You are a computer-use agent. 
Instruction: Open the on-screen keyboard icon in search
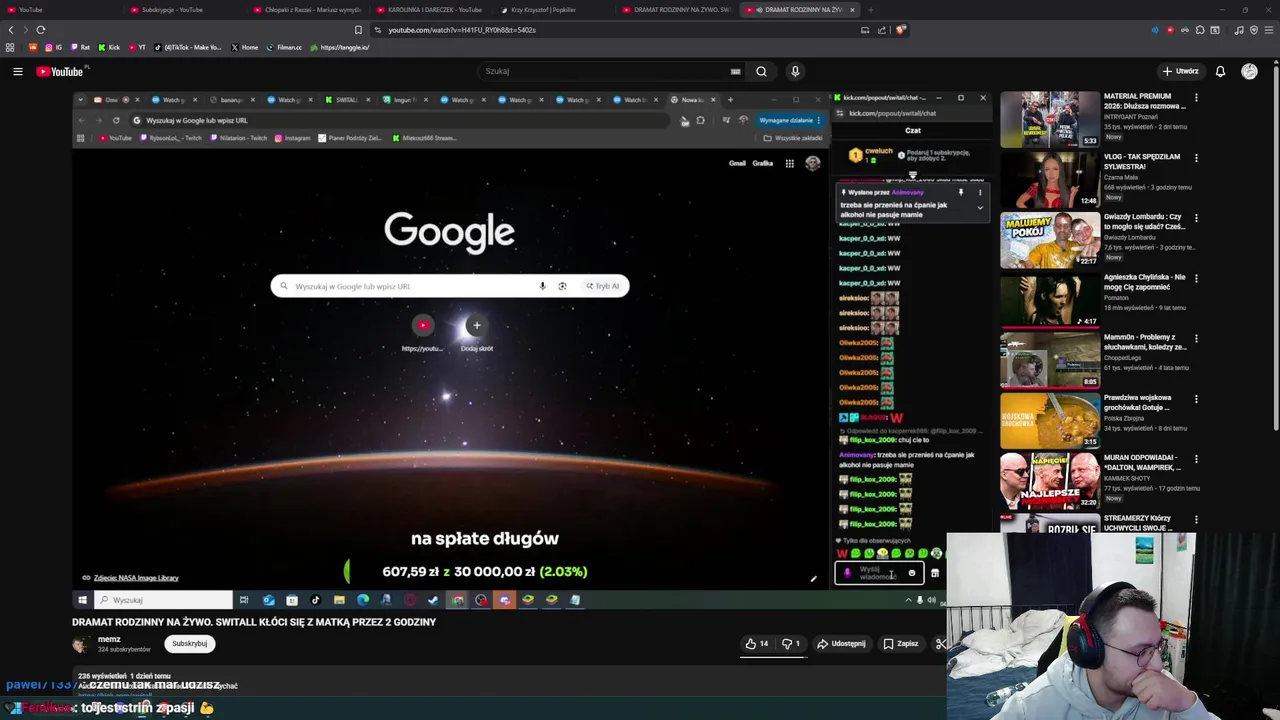735,71
